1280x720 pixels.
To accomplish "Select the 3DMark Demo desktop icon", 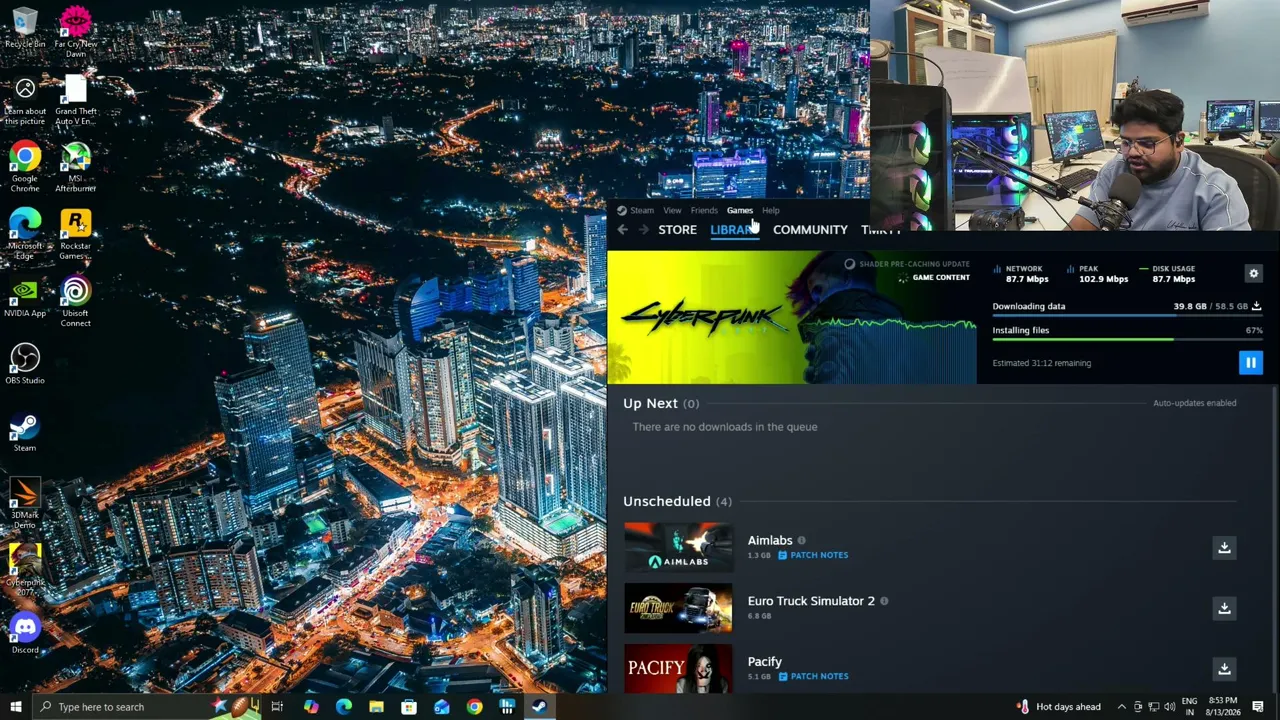I will click(x=25, y=503).
